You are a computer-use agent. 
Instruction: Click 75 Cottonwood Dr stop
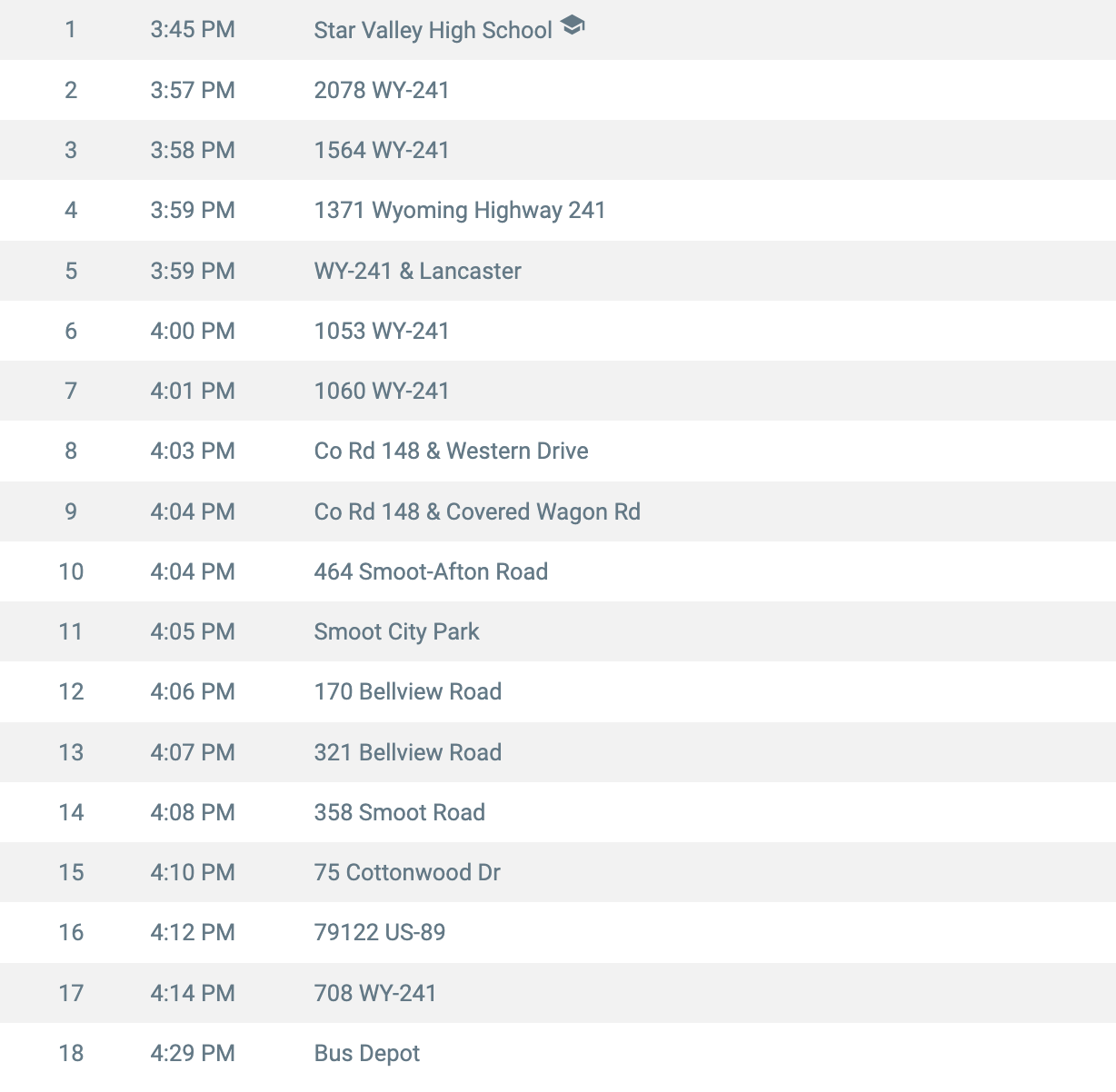(x=407, y=872)
